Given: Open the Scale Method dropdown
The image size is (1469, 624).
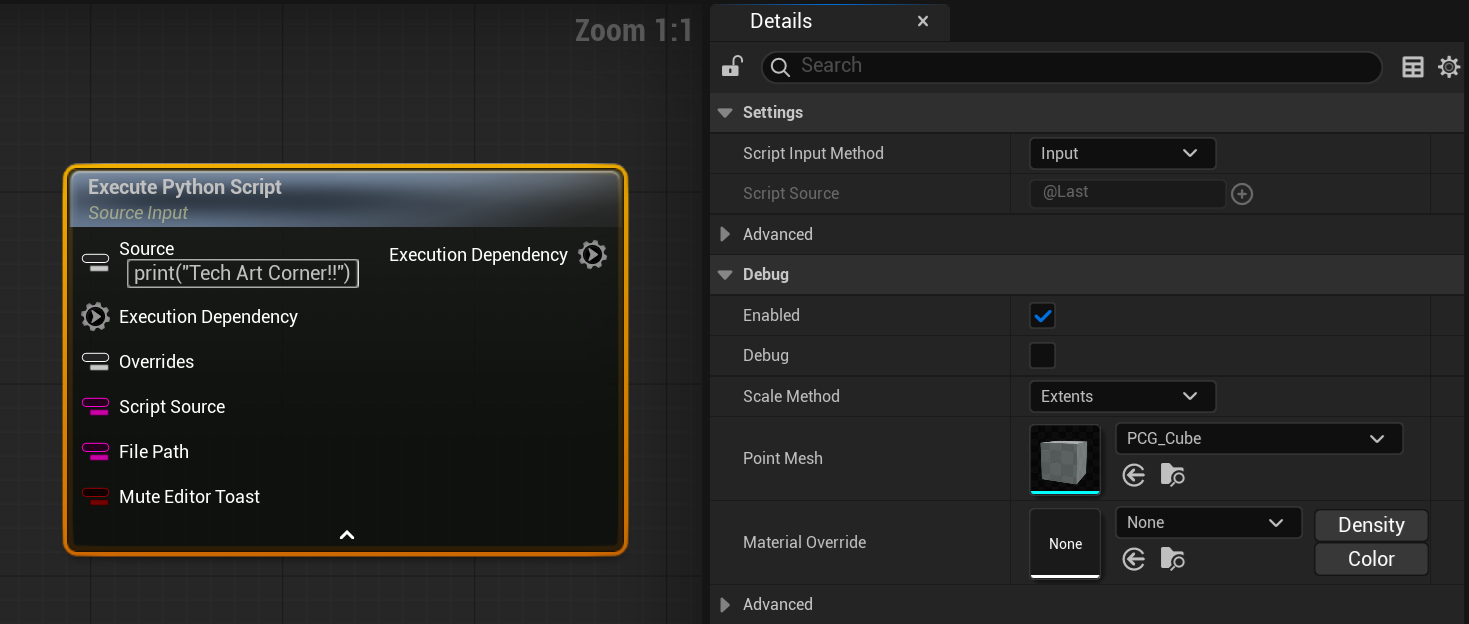Looking at the screenshot, I should click(1121, 397).
